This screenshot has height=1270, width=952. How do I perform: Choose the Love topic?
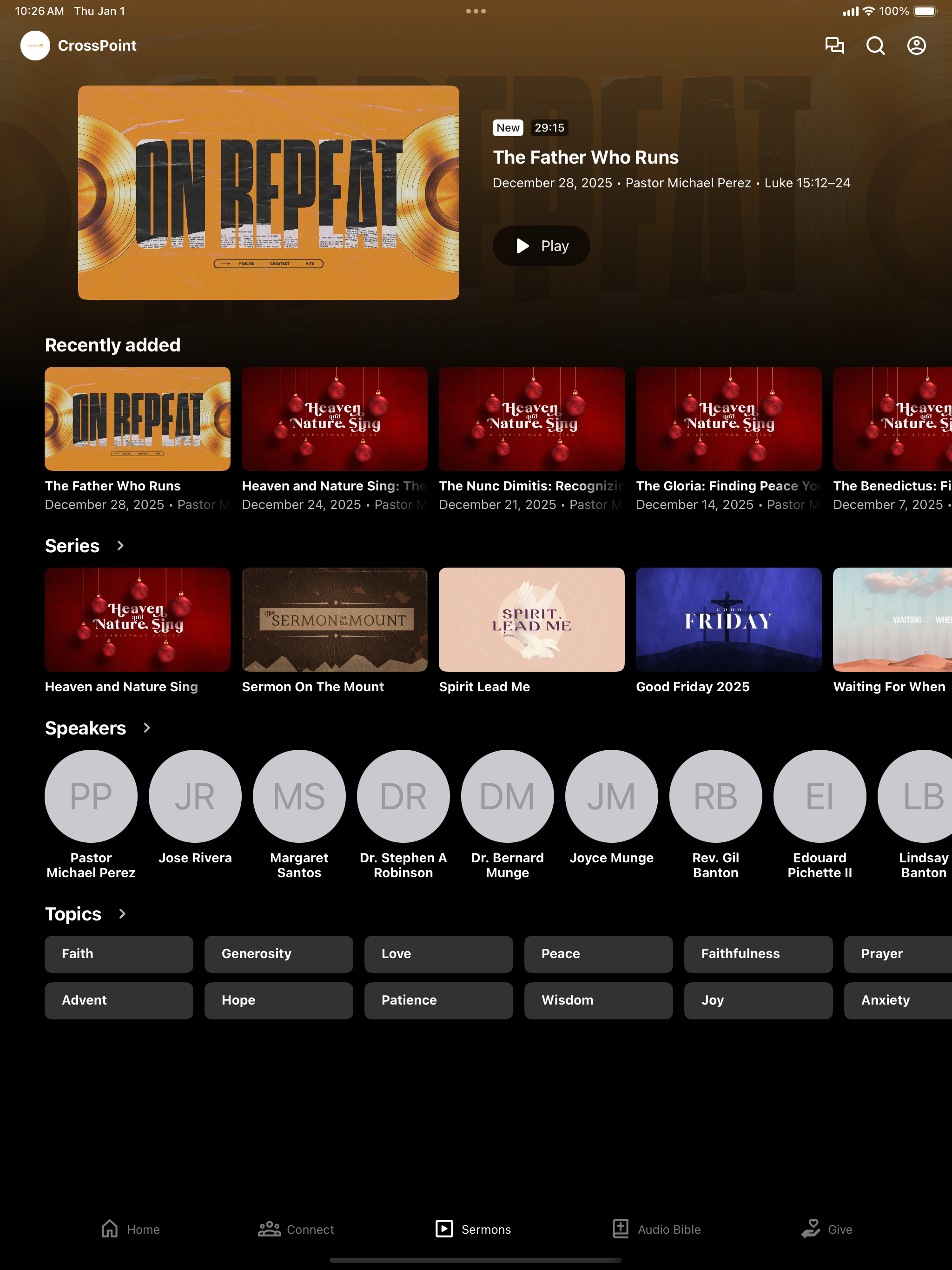click(x=439, y=953)
